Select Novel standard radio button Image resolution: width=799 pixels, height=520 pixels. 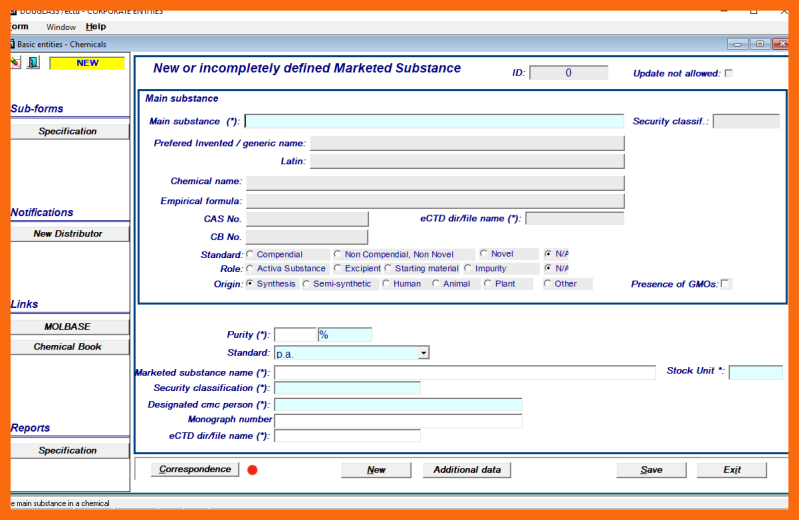pyautogui.click(x=484, y=253)
